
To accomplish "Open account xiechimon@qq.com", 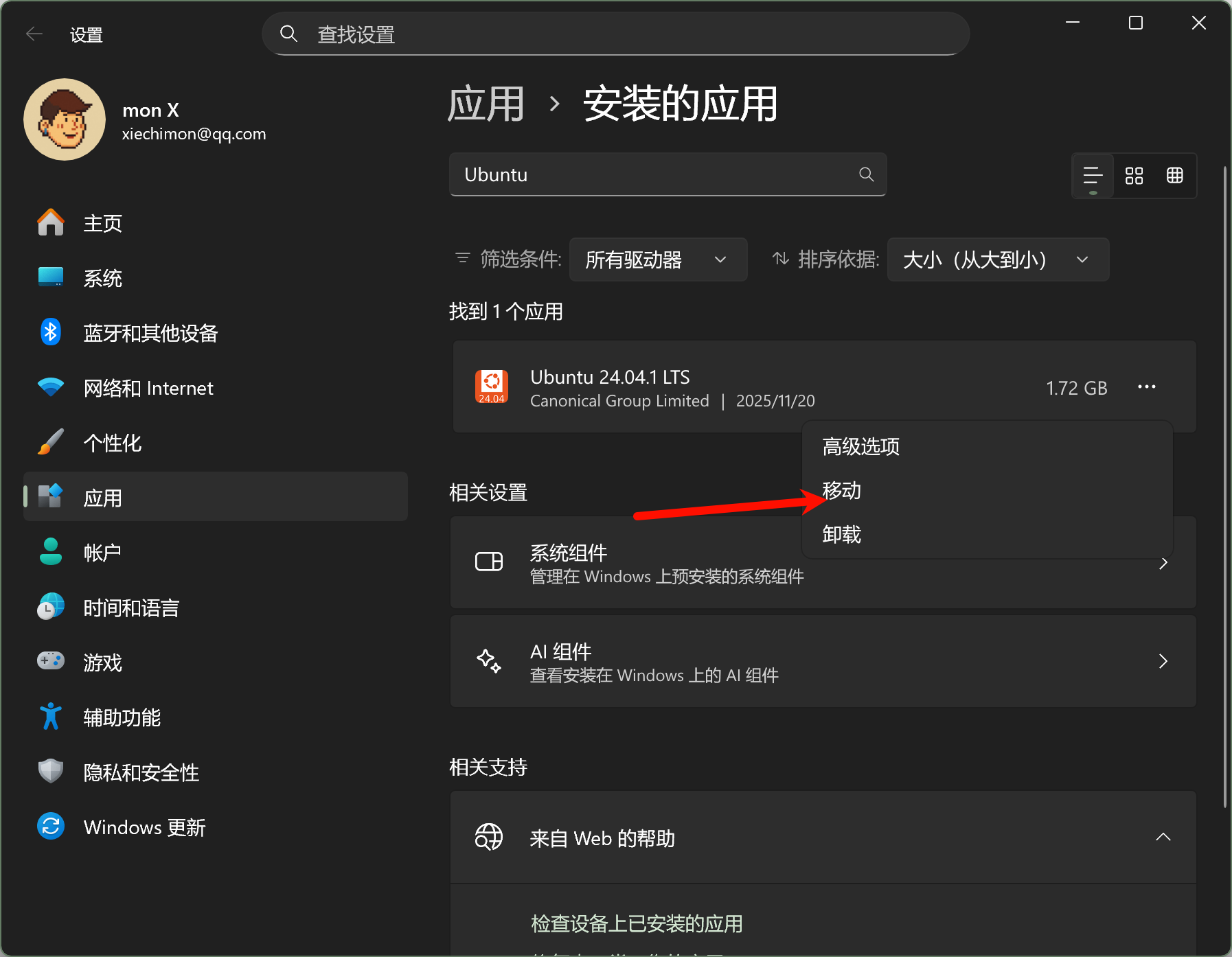I will tap(194, 134).
